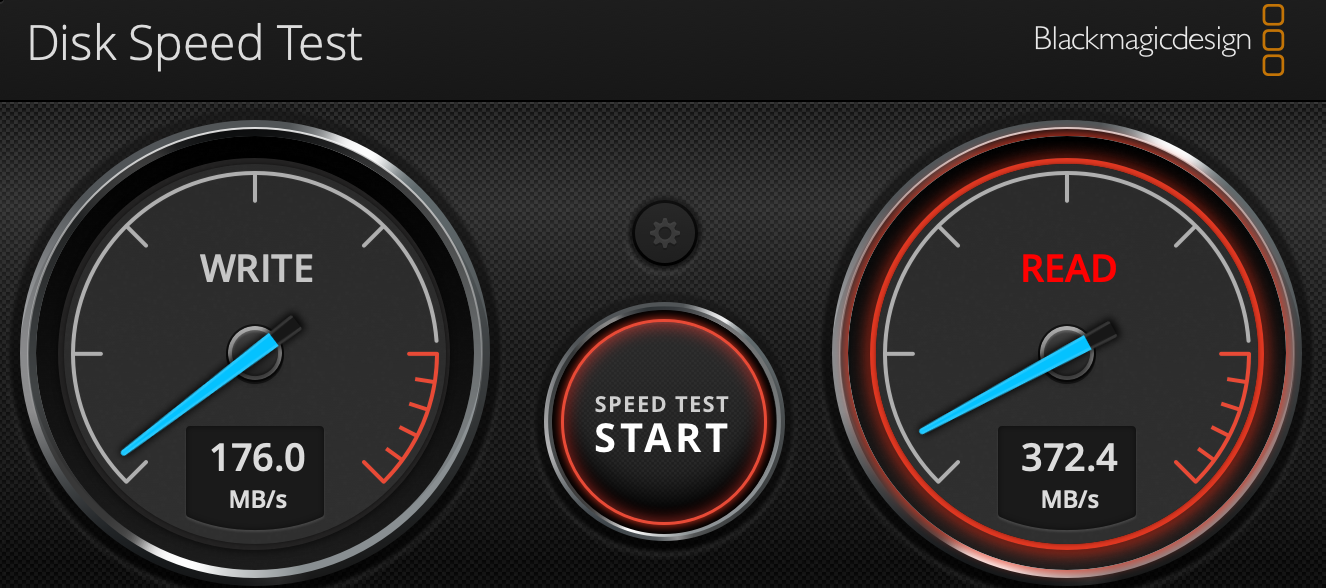Click MB/s unit under read value
The image size is (1326, 588).
[x=1069, y=499]
